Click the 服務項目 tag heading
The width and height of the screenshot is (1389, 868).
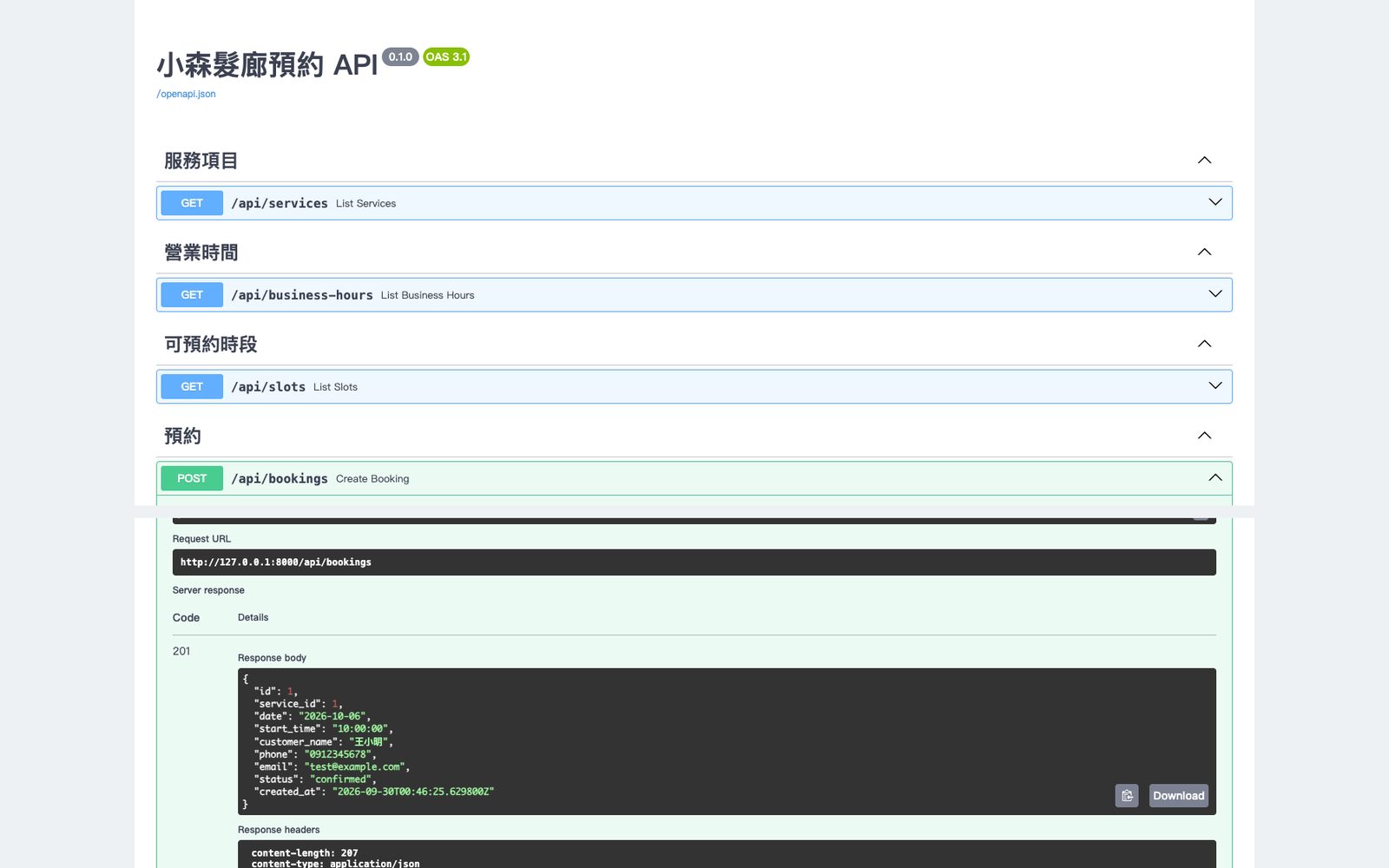coord(201,161)
